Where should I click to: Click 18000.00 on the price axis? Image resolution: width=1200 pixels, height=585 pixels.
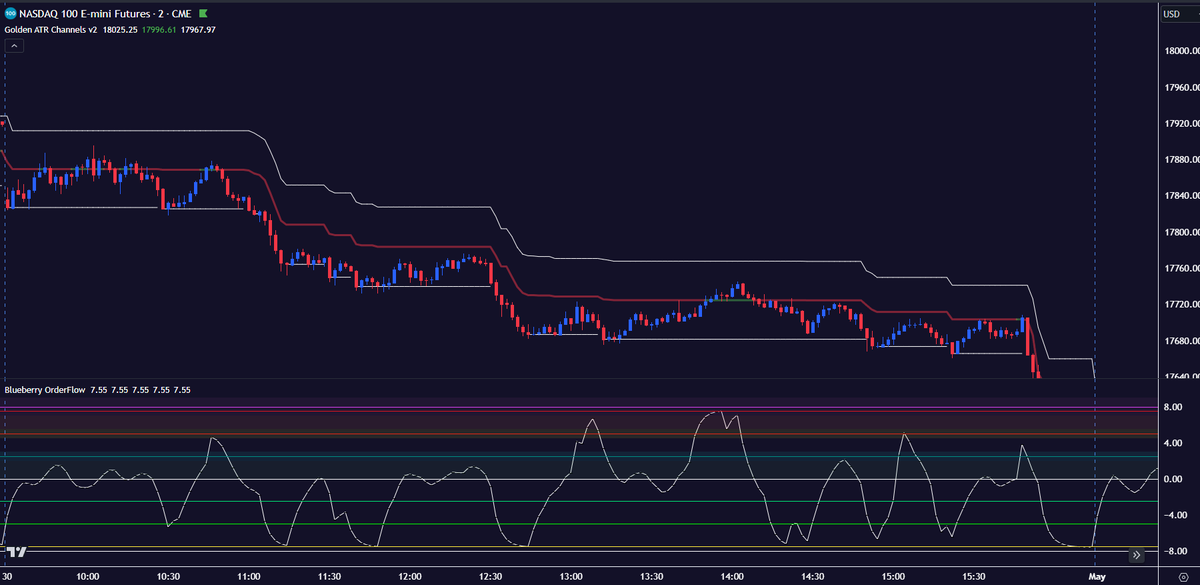[1180, 52]
